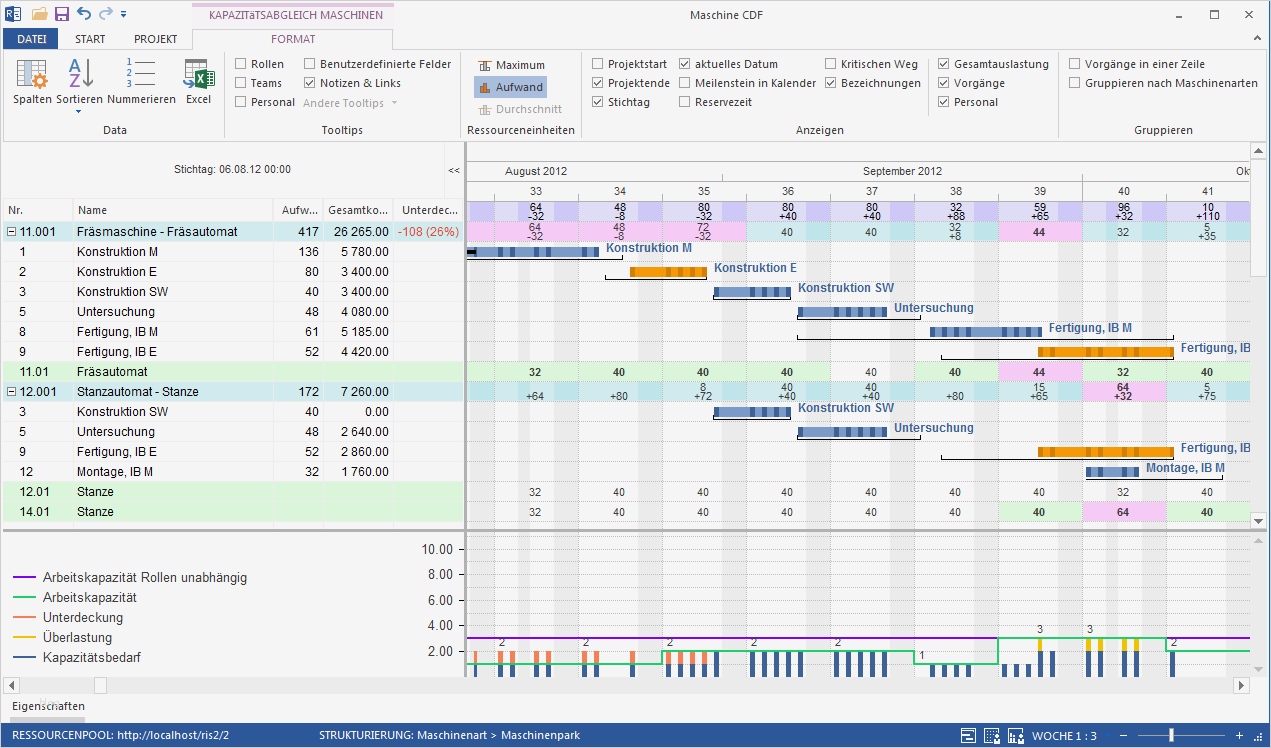Screen dimensions: 1271x748
Task: Collapse the Stanzautomat - Stanze group
Action: pos(12,392)
